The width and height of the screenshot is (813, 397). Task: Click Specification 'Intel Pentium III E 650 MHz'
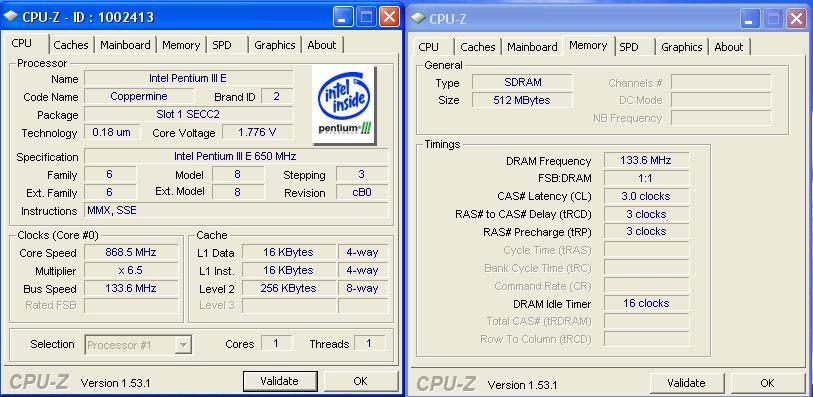tap(236, 156)
